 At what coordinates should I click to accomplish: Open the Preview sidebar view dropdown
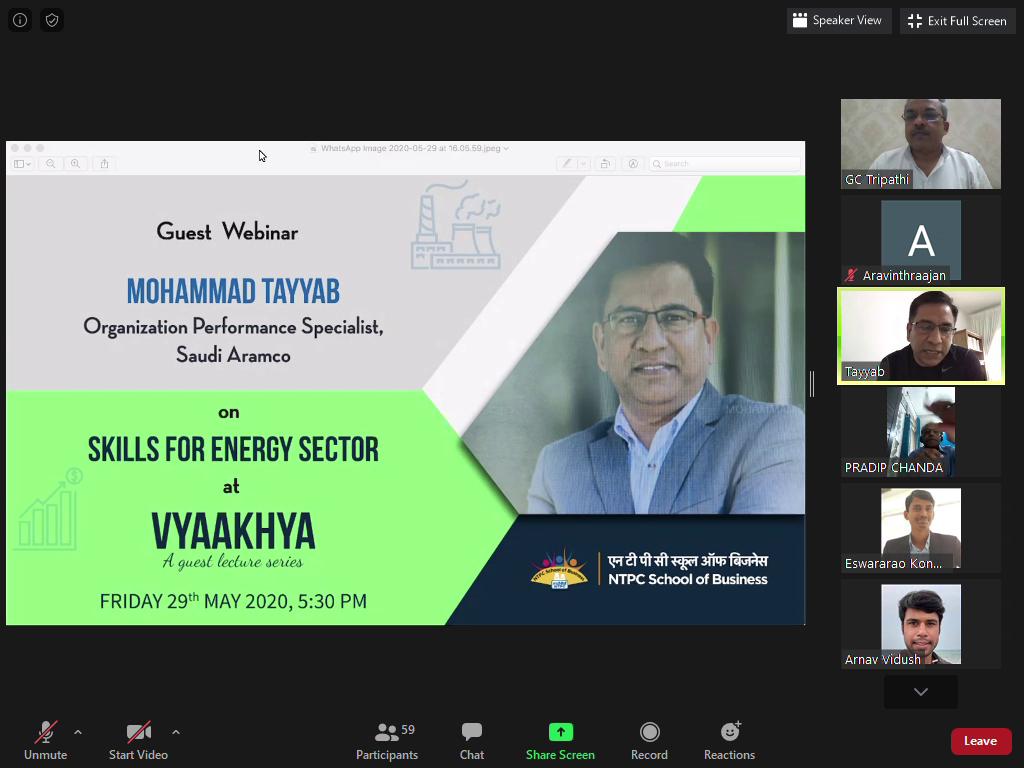tap(22, 164)
